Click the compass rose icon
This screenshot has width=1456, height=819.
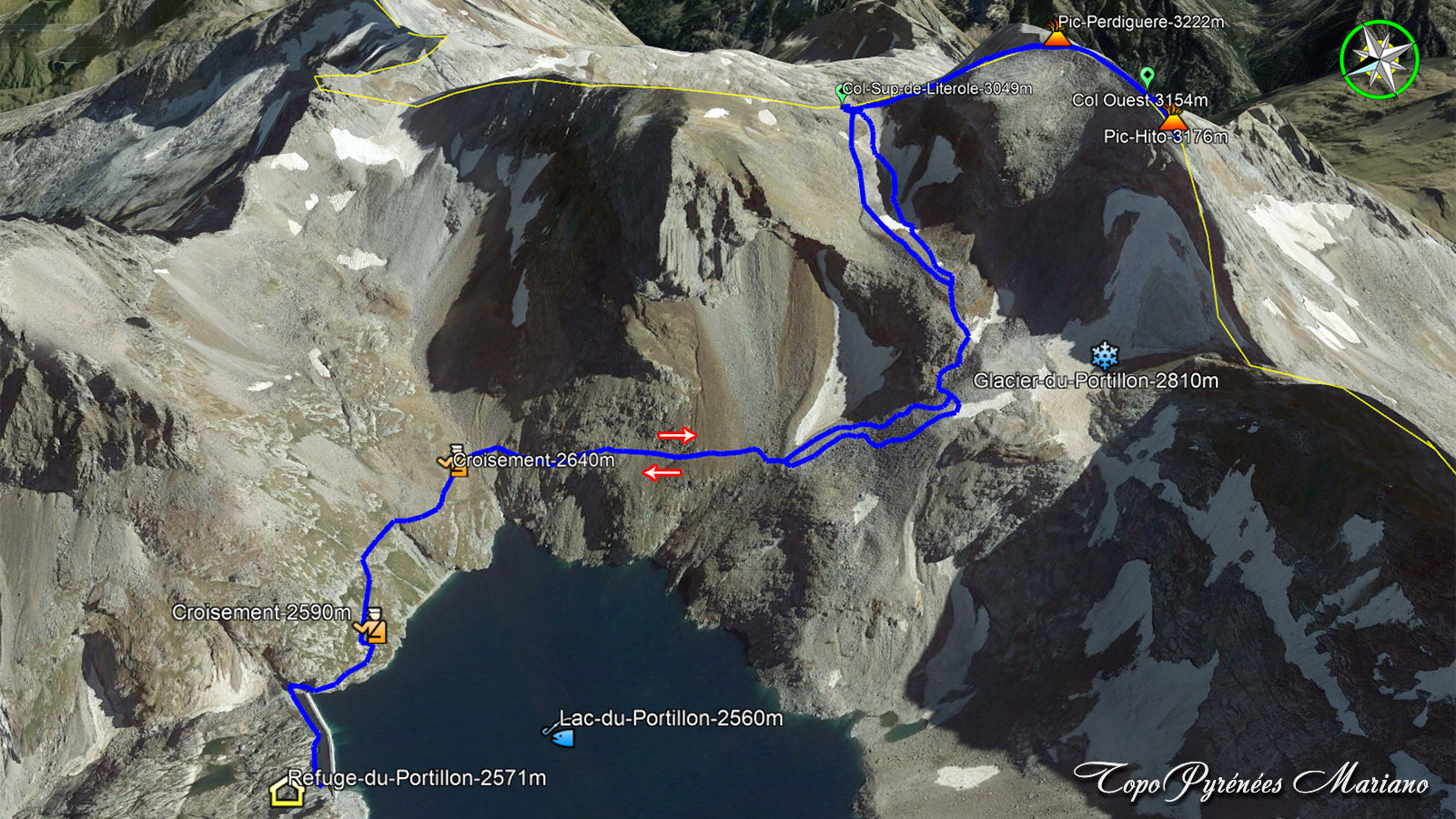pyautogui.click(x=1380, y=59)
